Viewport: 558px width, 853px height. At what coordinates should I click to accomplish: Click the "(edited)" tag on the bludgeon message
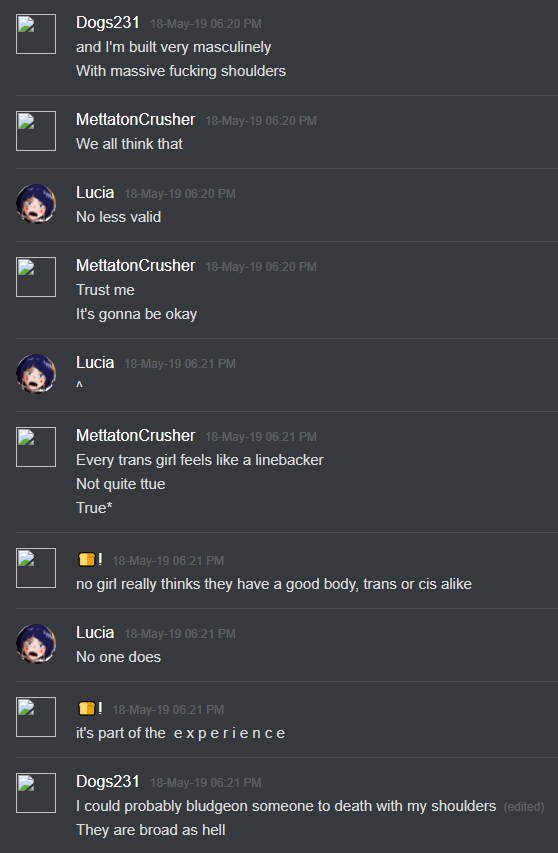[x=524, y=807]
